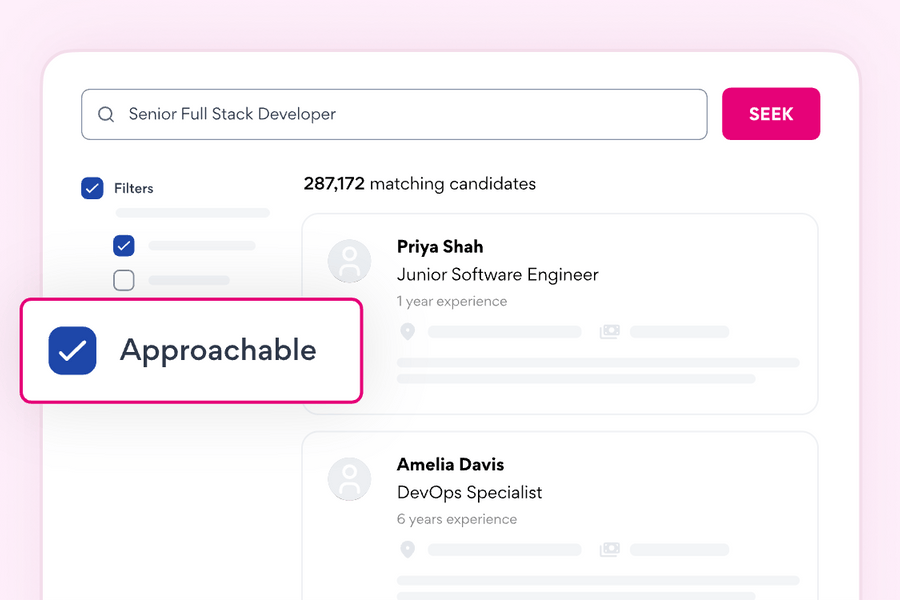Click the Senior Full Stack Developer search field
900x600 pixels.
(x=400, y=115)
